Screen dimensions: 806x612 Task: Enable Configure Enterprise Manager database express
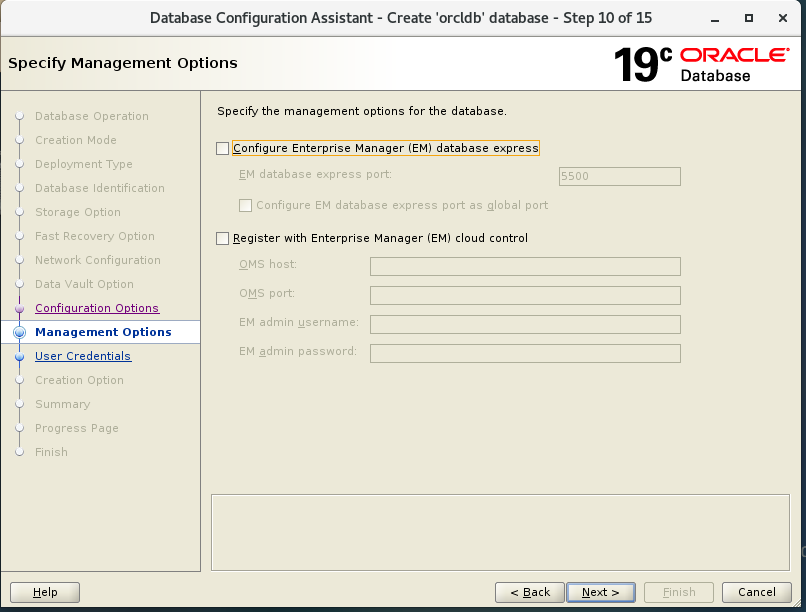click(x=222, y=147)
